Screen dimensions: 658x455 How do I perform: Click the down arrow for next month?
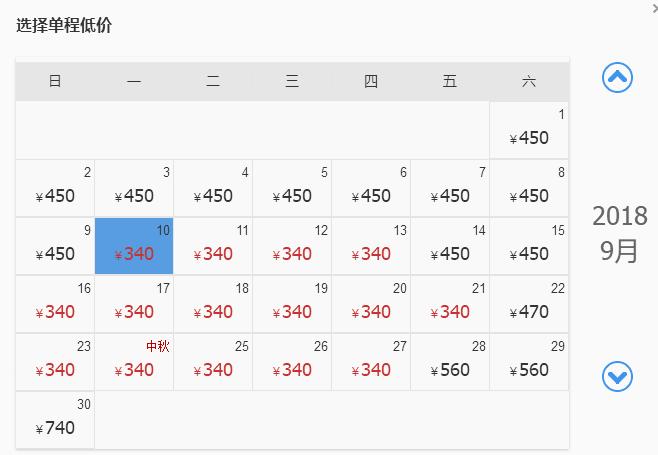(618, 377)
